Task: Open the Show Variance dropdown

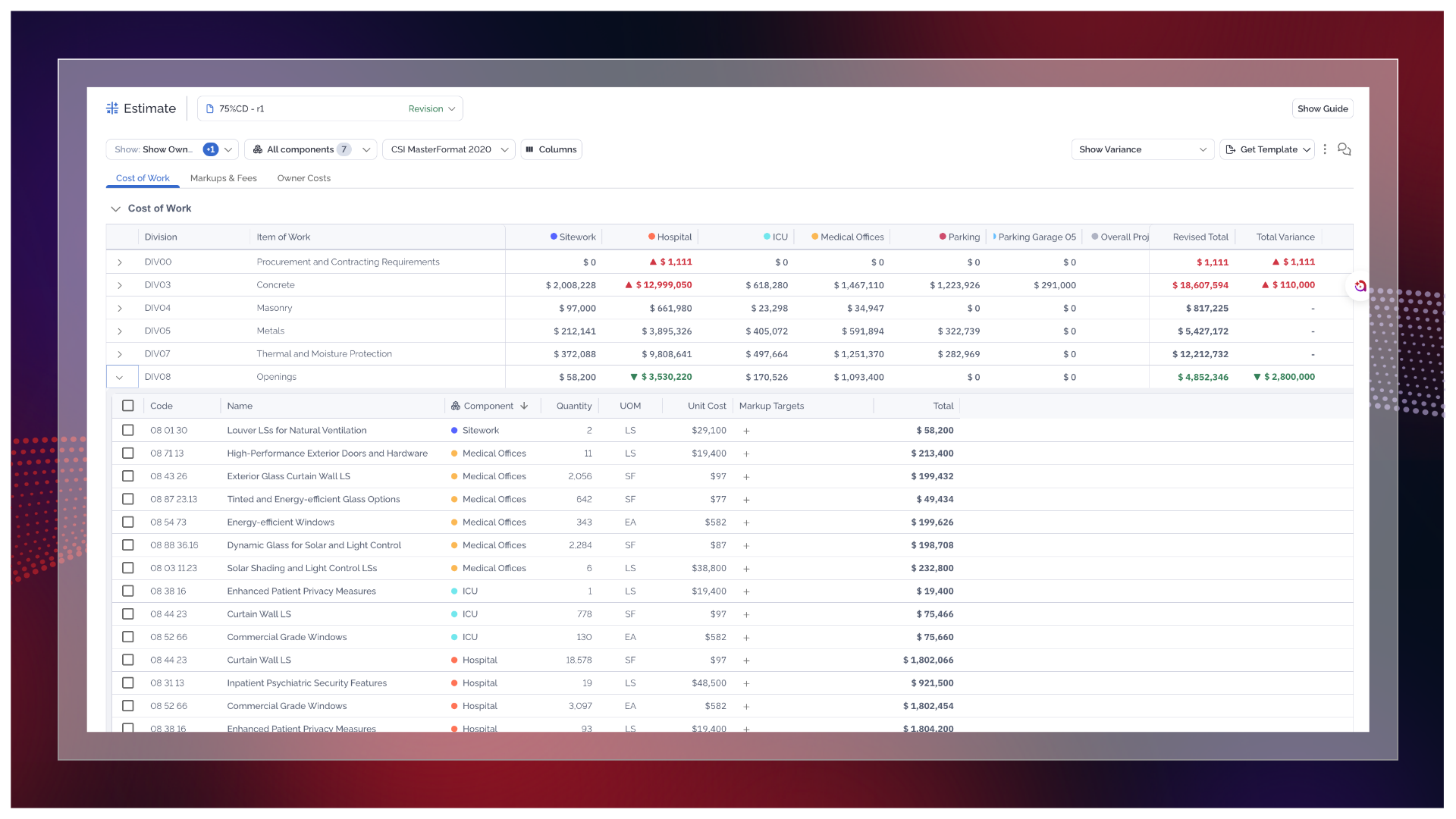Action: [1142, 149]
